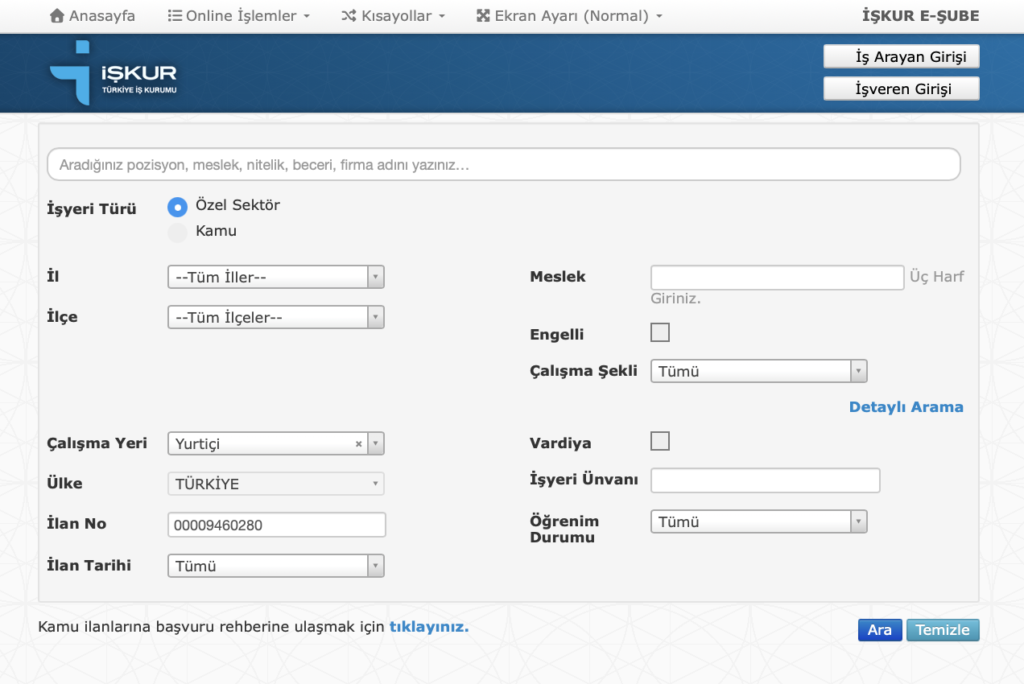
Task: Open the Çalışma Şekli dropdown
Action: pos(758,372)
